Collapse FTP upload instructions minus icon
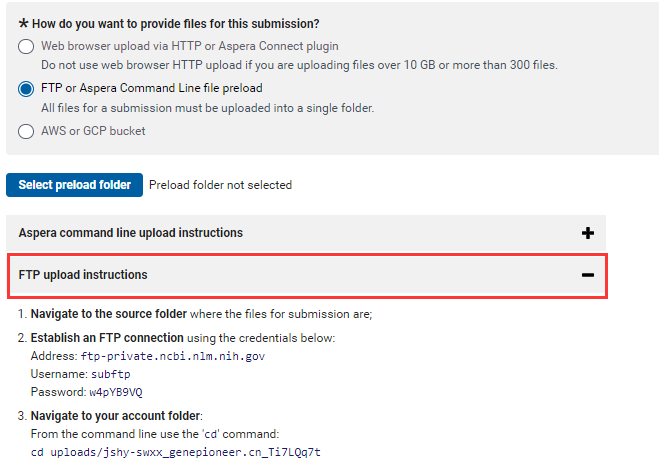659x471 pixels. [588, 275]
